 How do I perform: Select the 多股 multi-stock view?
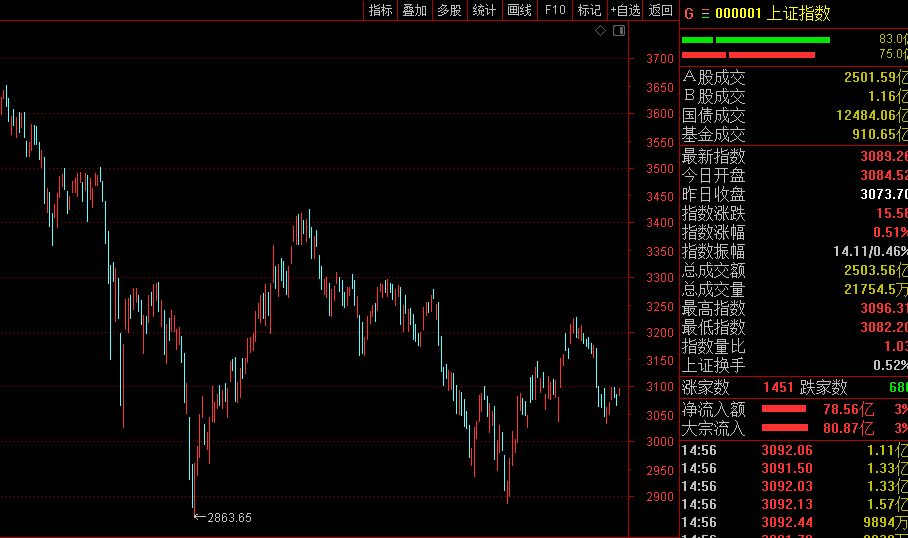pyautogui.click(x=449, y=10)
